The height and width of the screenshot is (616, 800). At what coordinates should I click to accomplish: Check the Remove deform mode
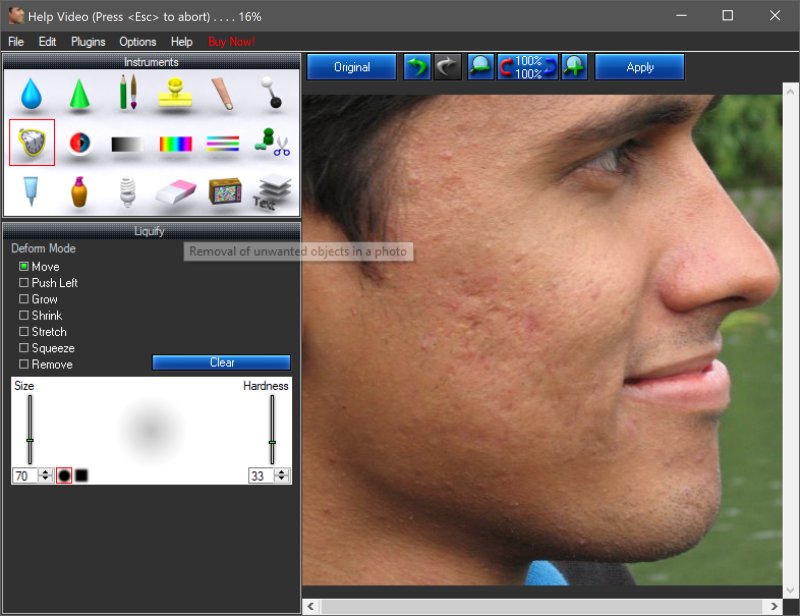[45, 364]
